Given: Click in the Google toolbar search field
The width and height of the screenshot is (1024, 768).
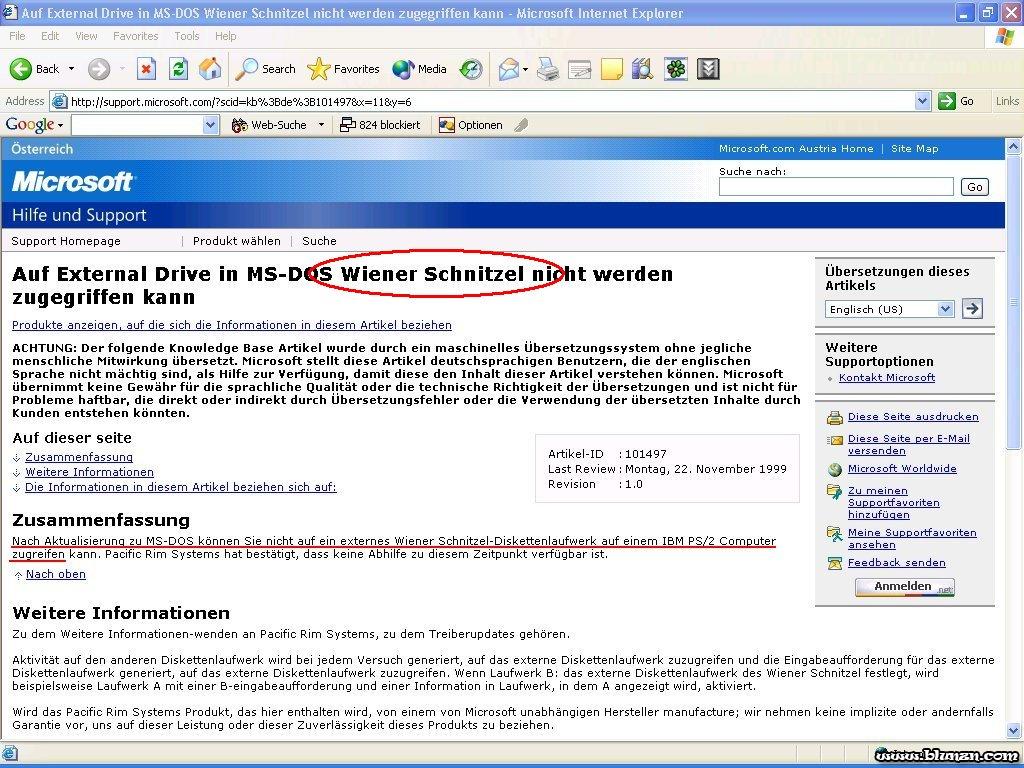Looking at the screenshot, I should pyautogui.click(x=138, y=125).
